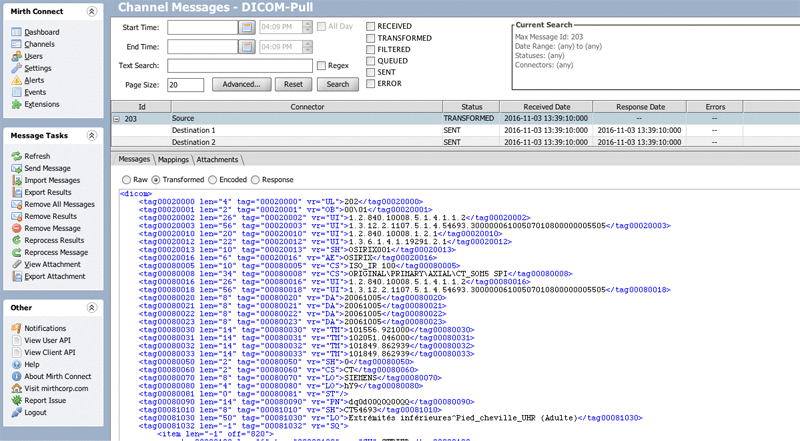The width and height of the screenshot is (800, 441).
Task: Switch to the Mappings tab
Action: pyautogui.click(x=173, y=160)
